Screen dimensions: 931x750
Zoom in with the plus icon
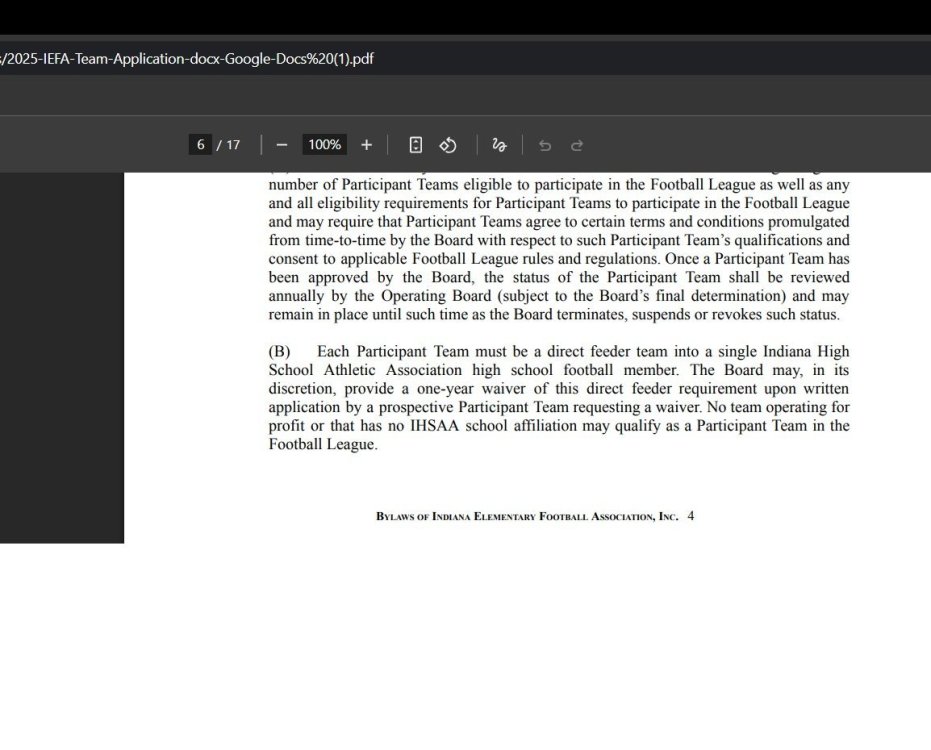pyautogui.click(x=366, y=145)
